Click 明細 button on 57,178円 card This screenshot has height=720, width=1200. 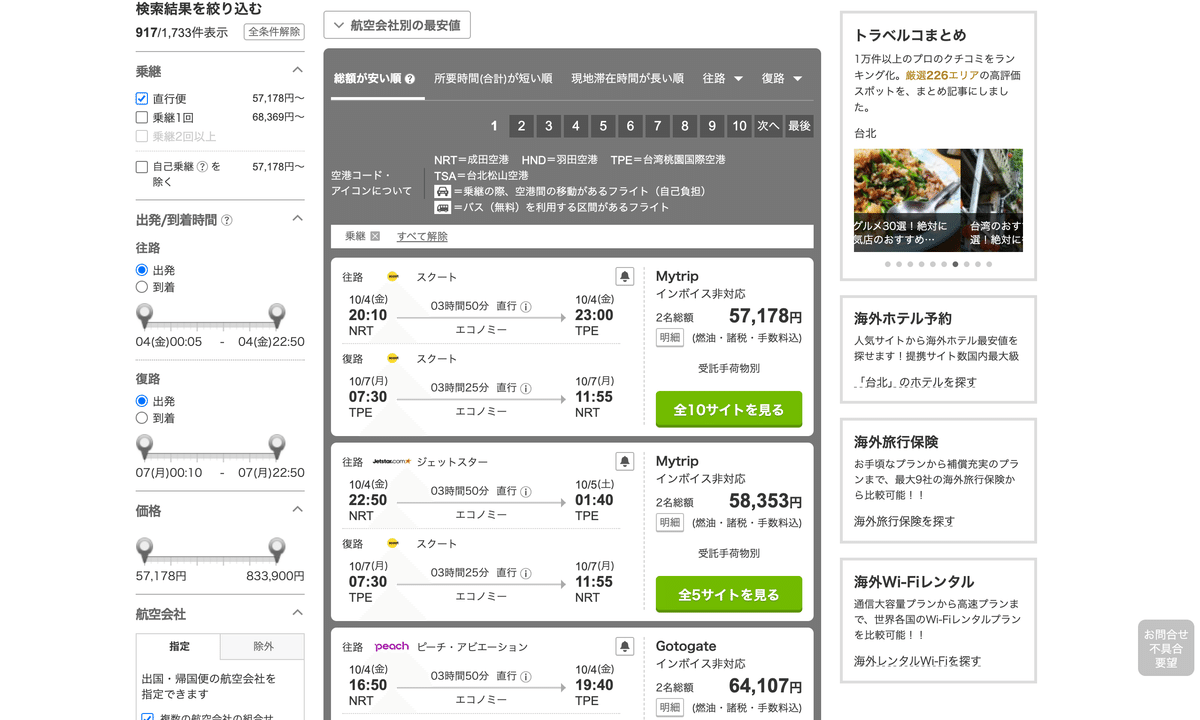(669, 338)
